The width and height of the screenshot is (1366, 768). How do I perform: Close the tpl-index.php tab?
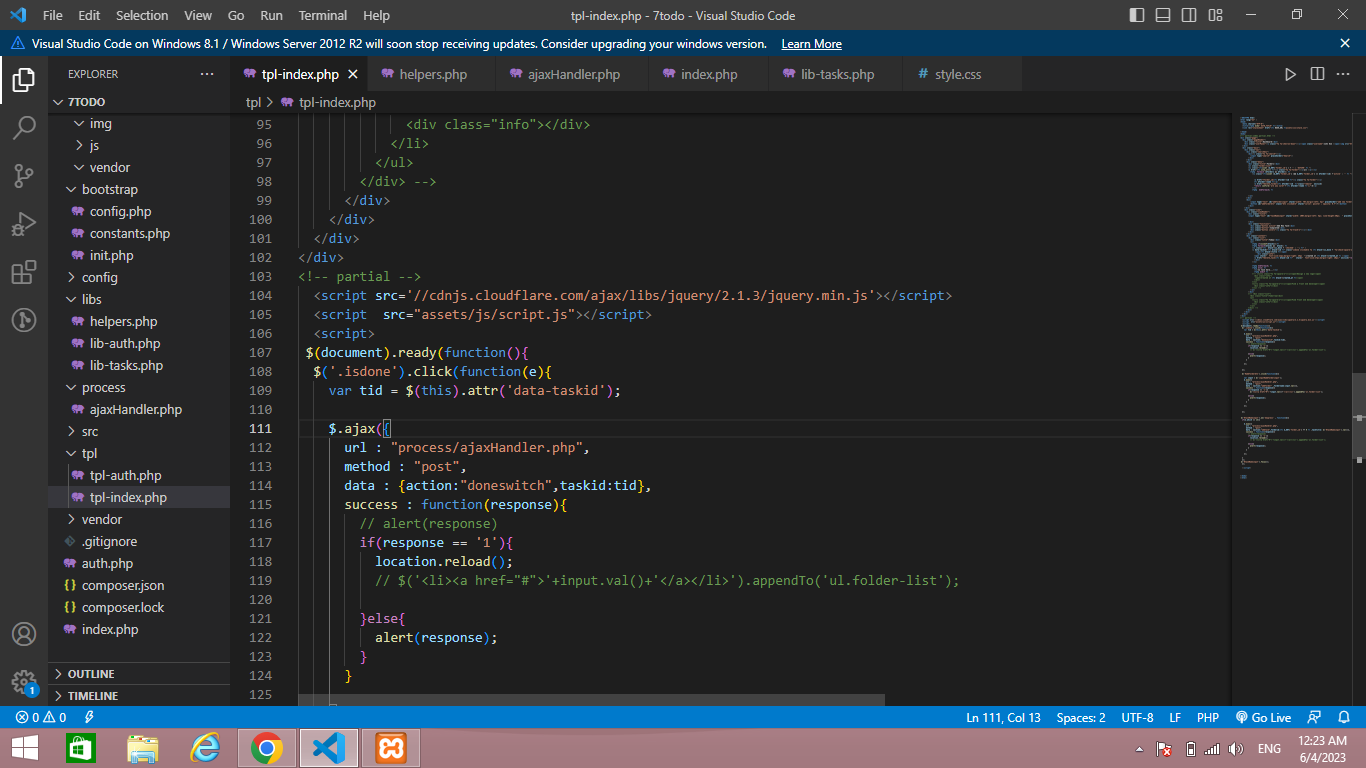[x=354, y=75]
